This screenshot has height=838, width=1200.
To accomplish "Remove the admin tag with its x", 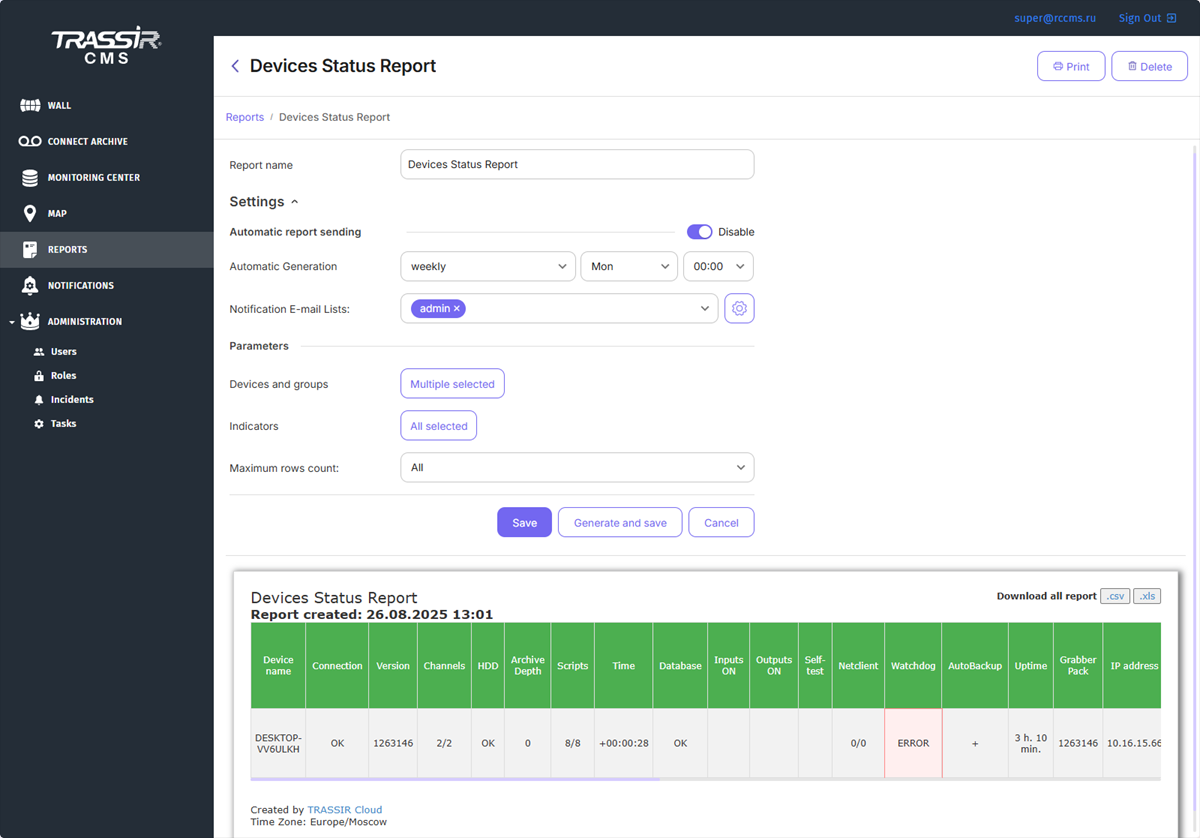I will point(457,309).
